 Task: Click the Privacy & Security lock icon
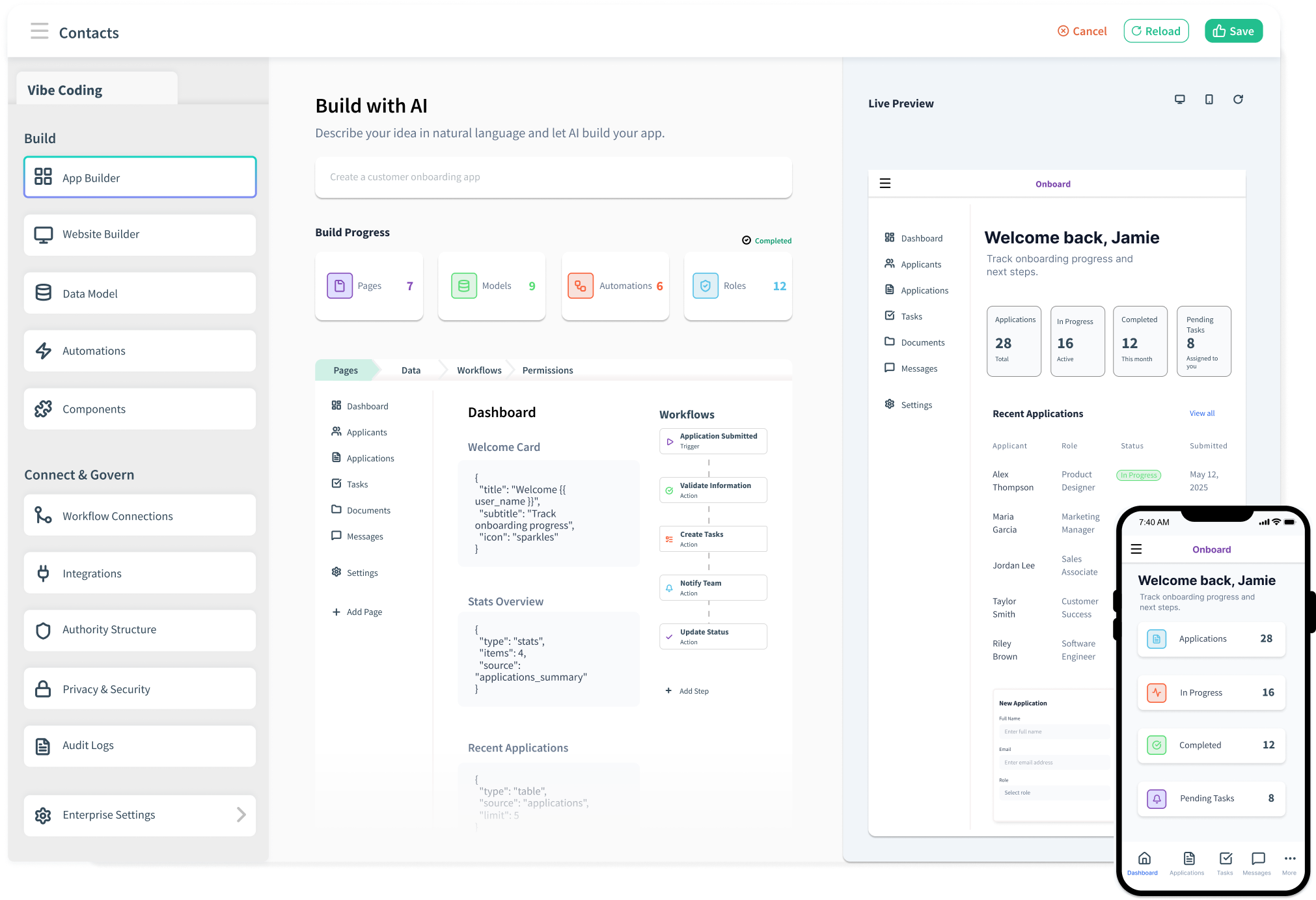click(x=43, y=689)
